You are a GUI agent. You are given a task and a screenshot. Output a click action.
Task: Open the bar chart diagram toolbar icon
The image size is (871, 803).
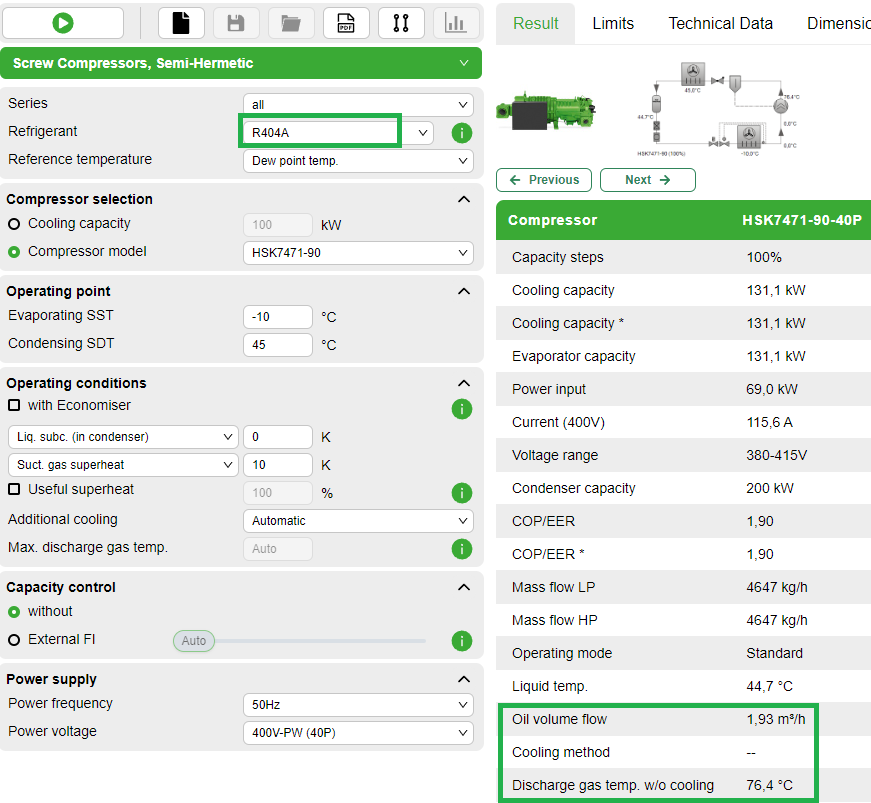pyautogui.click(x=456, y=22)
